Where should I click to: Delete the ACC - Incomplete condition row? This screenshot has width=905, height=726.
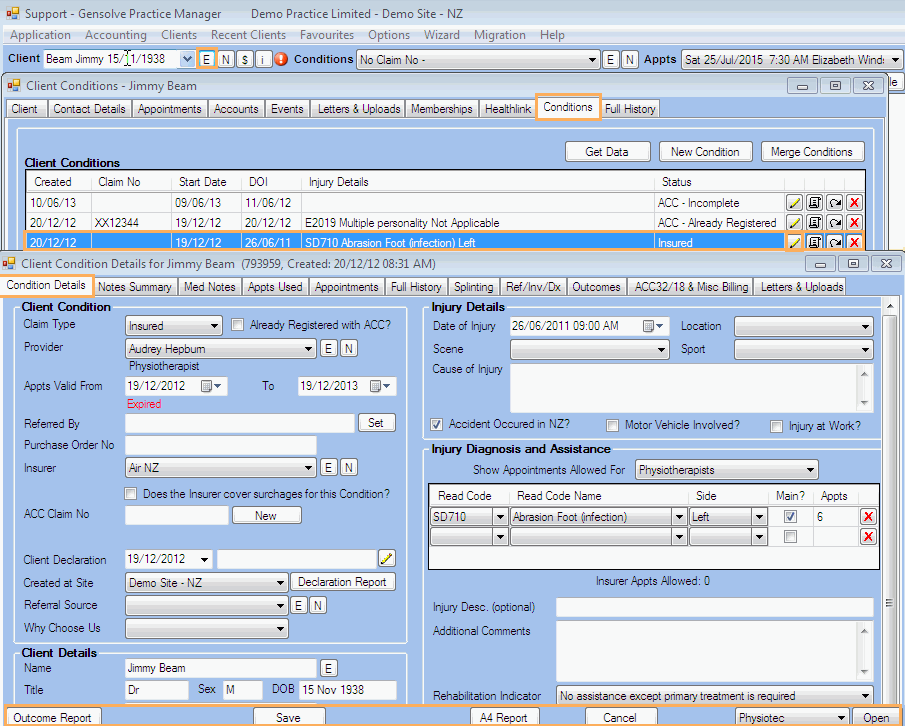pyautogui.click(x=855, y=203)
